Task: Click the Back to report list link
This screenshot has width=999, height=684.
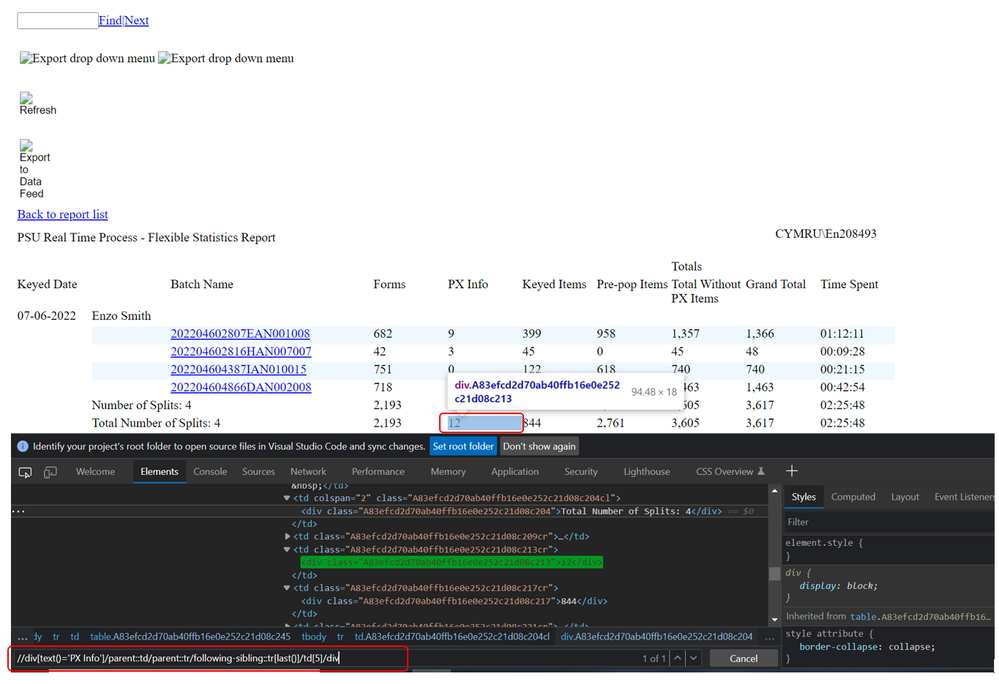Action: pos(62,215)
